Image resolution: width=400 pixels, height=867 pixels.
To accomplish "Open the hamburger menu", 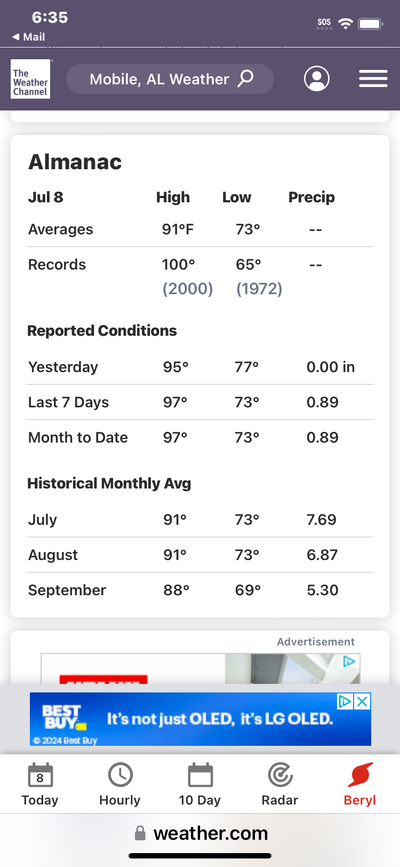I will pyautogui.click(x=373, y=79).
